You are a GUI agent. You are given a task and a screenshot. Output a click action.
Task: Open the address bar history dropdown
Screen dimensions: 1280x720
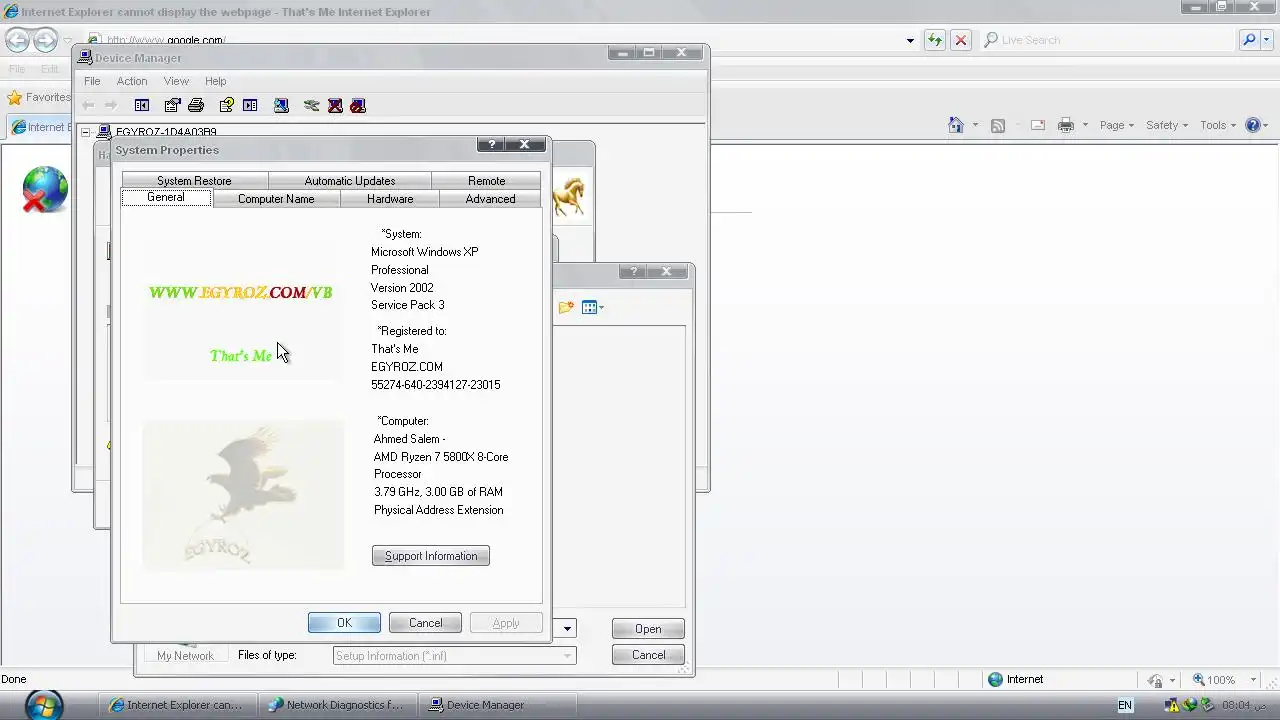click(x=910, y=41)
